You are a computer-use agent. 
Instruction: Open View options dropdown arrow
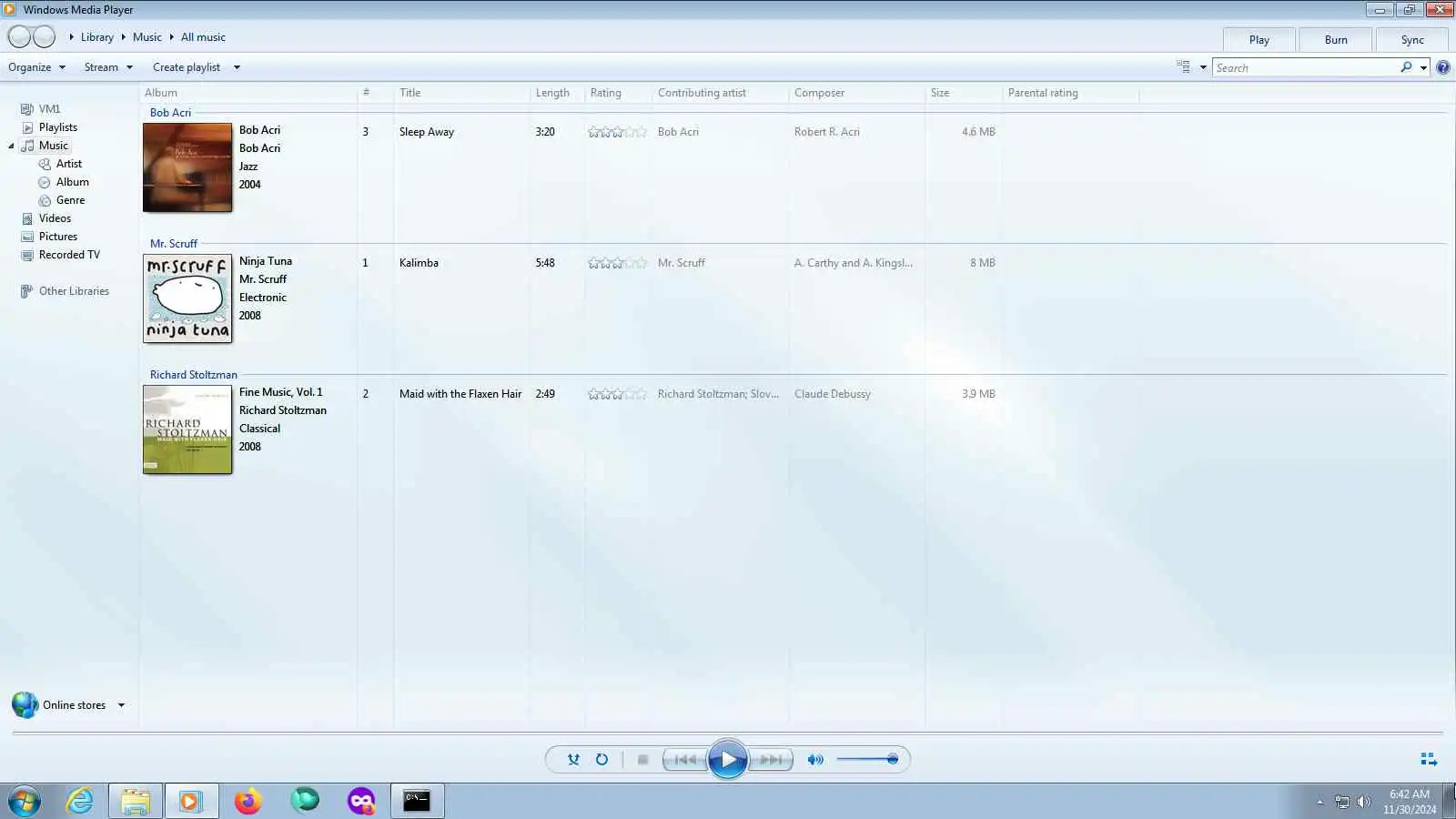coord(1203,67)
